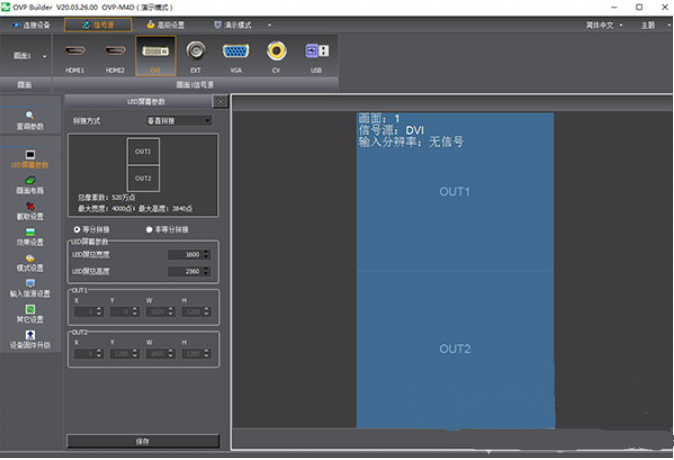Viewport: 674px width, 460px height.
Task: Open the 主题 theme menu
Action: 648,25
